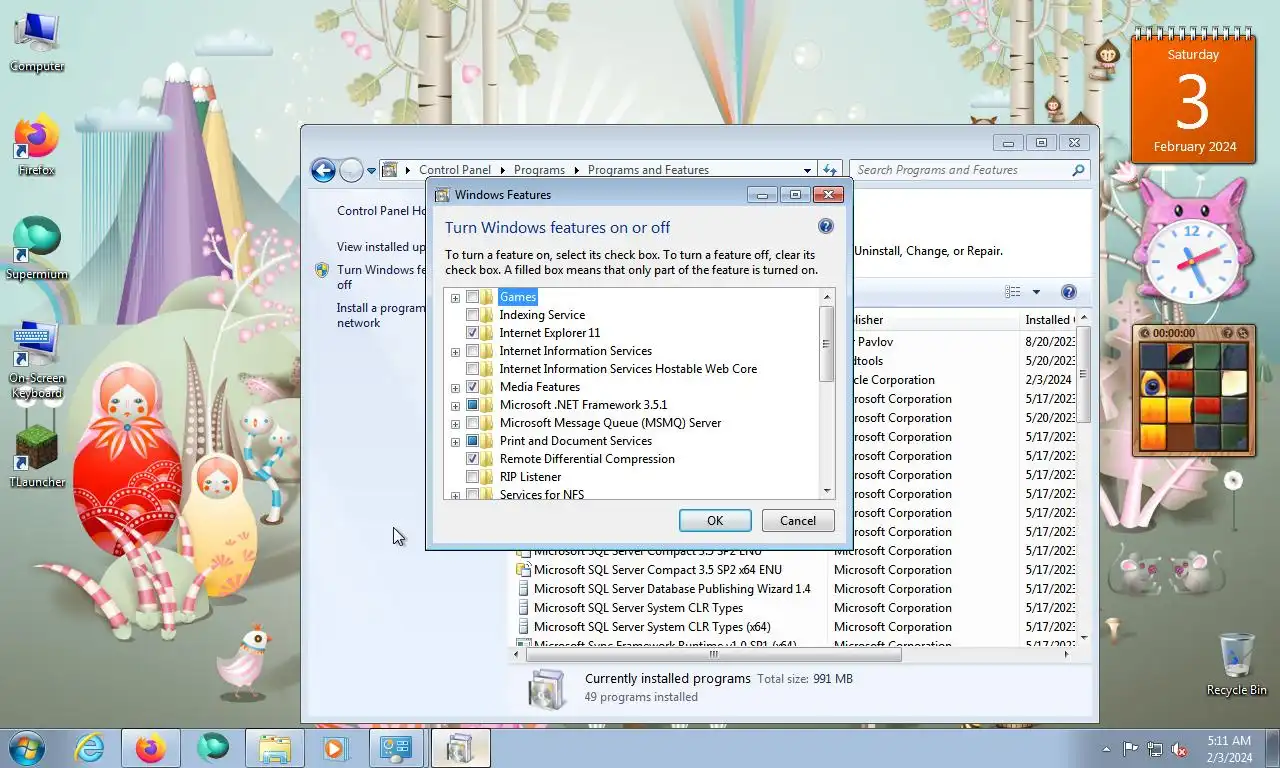Click the Games folder icon
The image size is (1280, 768).
click(487, 297)
